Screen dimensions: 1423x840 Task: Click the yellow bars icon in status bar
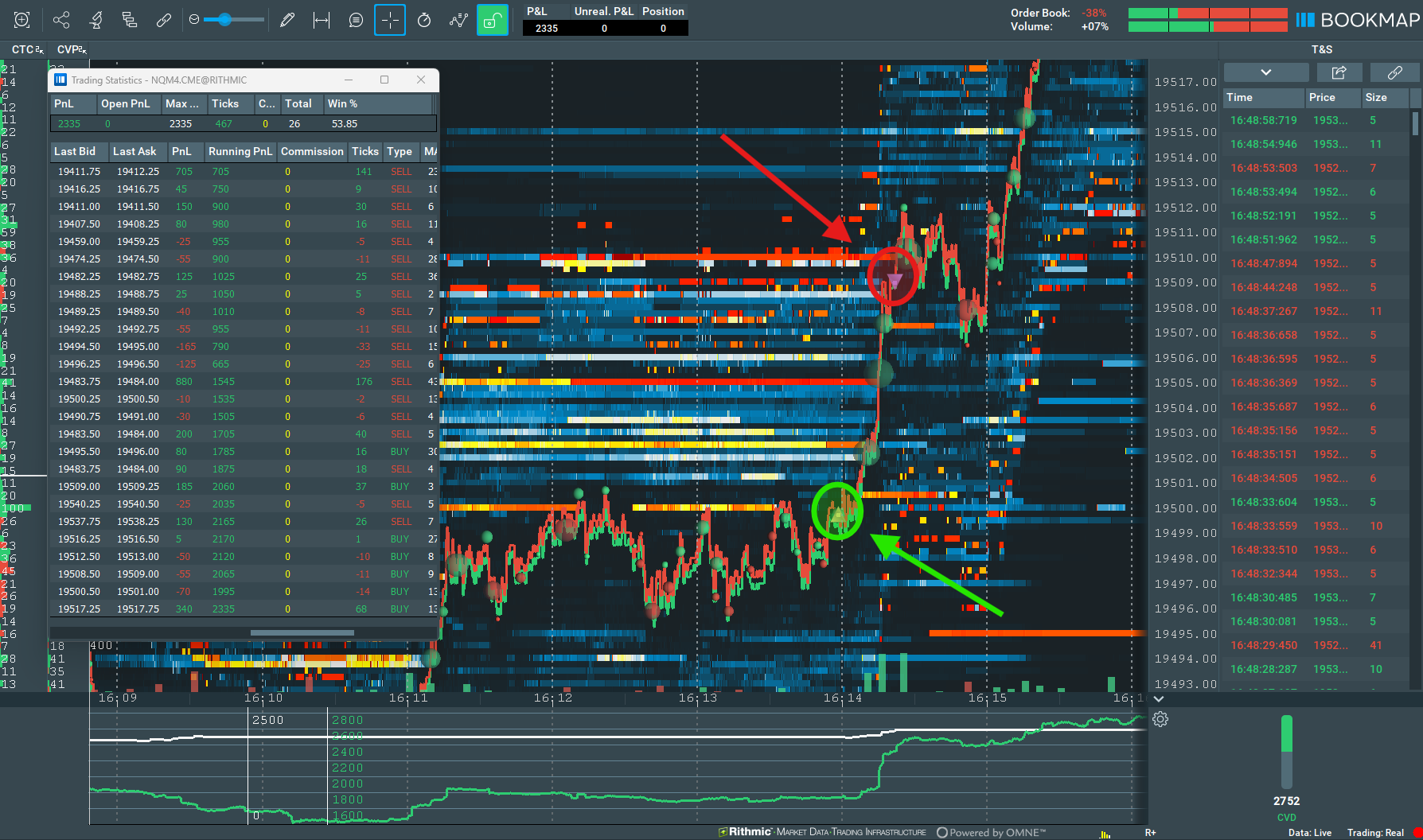pos(1105,833)
